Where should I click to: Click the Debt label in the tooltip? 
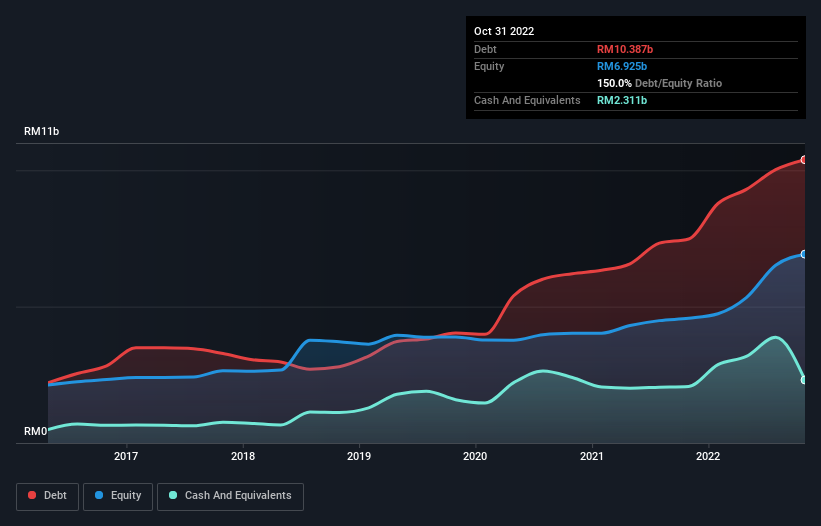click(x=485, y=49)
